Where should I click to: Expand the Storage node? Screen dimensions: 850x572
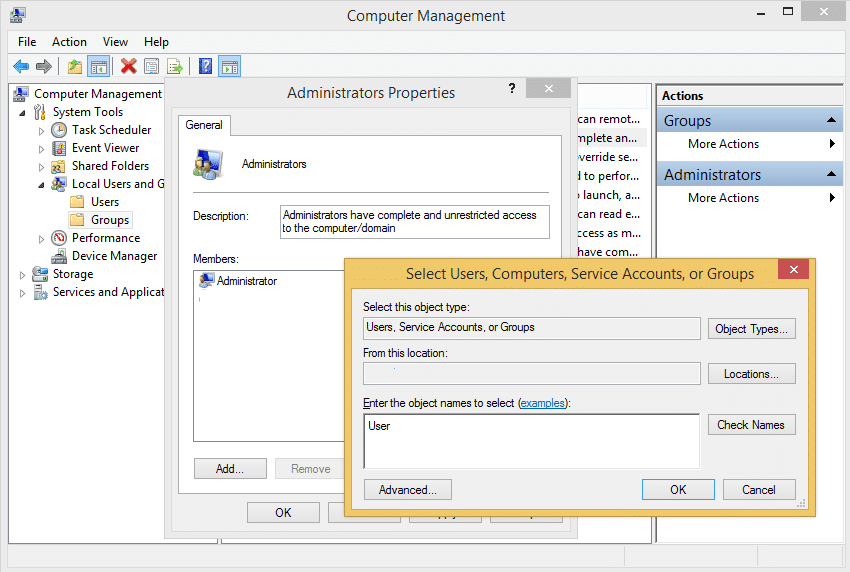click(x=22, y=274)
